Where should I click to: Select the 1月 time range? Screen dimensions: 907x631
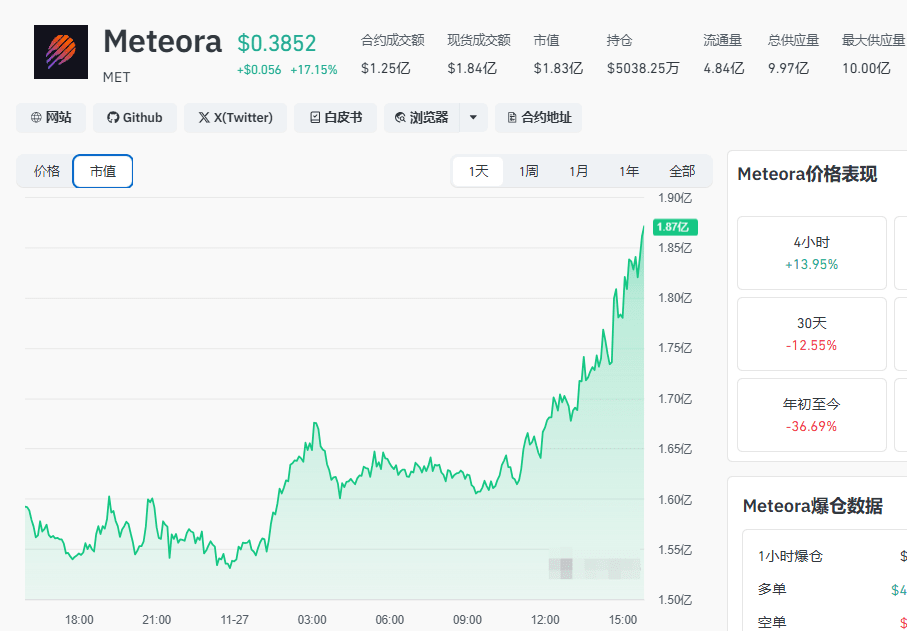click(578, 171)
